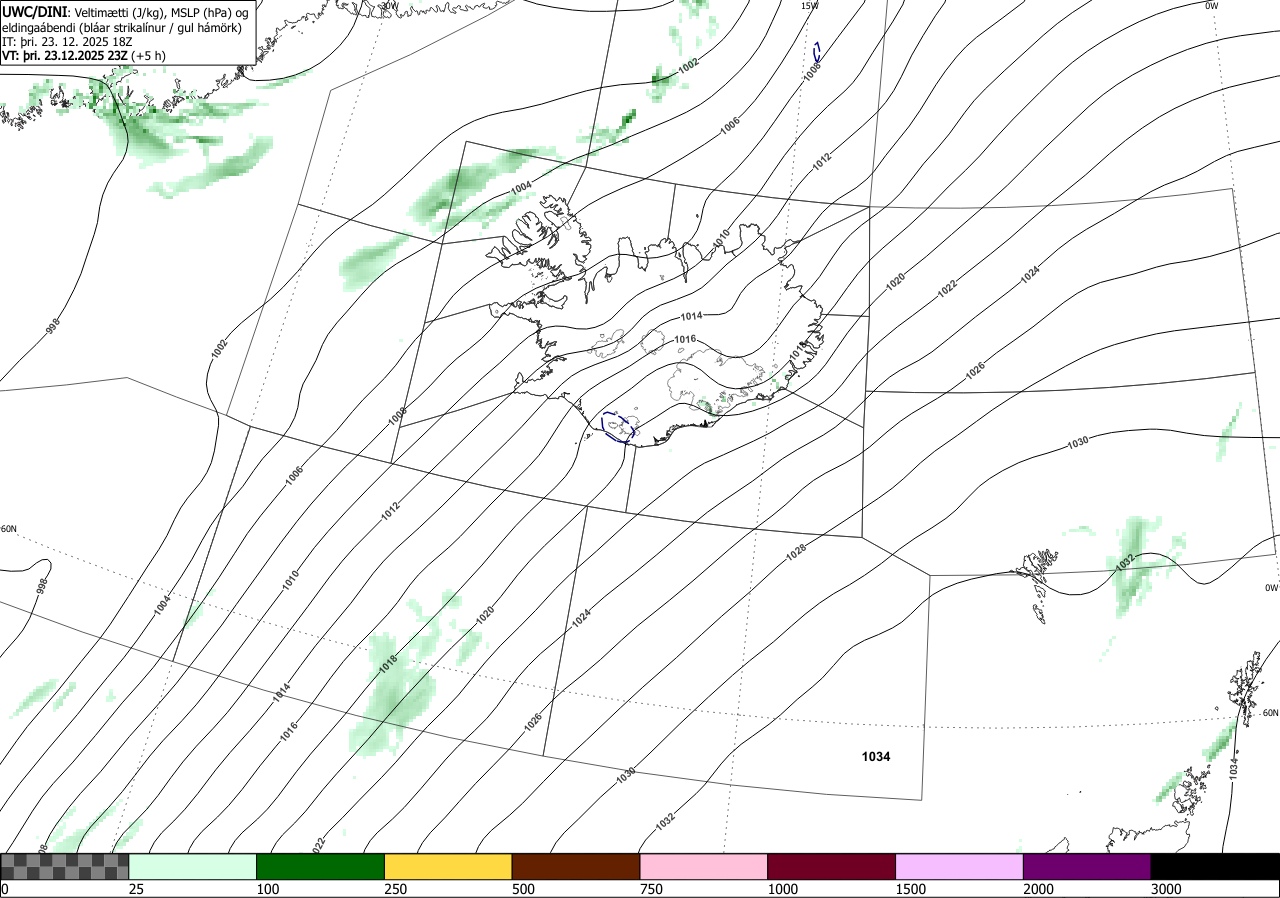Choose the deep purple 2000–3000 legend swatch

click(1087, 866)
